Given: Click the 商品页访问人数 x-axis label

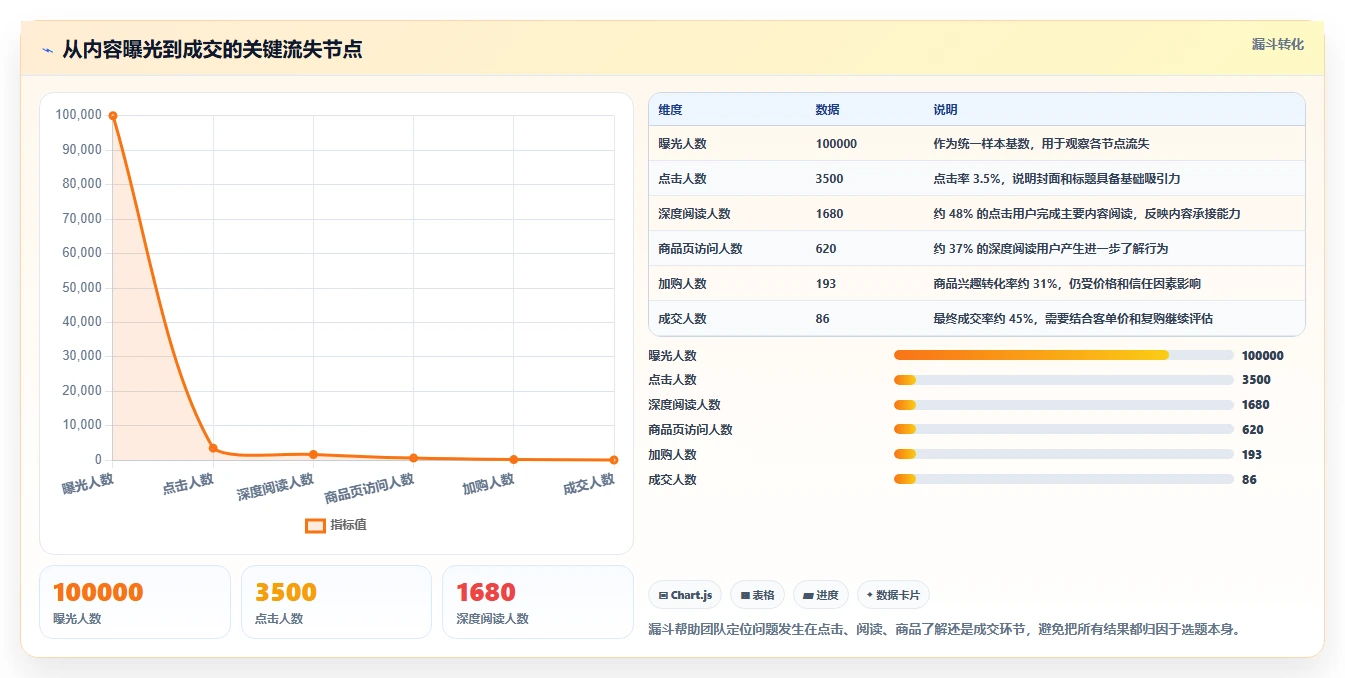Looking at the screenshot, I should [x=369, y=488].
